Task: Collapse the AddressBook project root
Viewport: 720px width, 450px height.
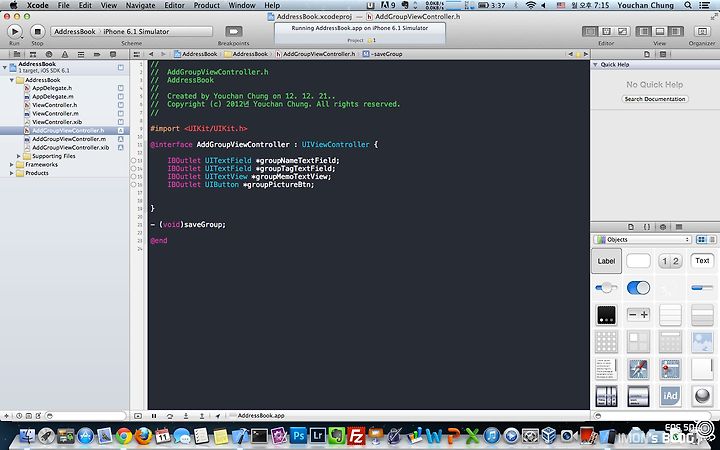Action: pos(5,67)
